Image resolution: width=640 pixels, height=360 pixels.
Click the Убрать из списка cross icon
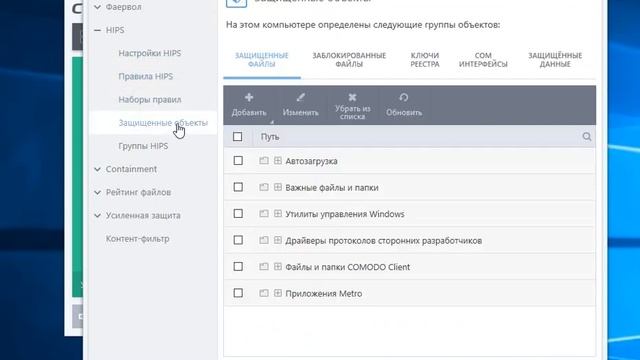(x=352, y=97)
